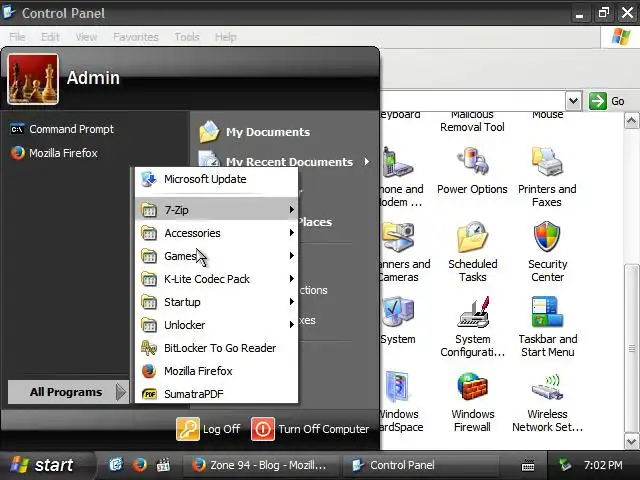The image size is (640, 480).
Task: Open the K-Lite Codec Pack folder
Action: click(216, 279)
